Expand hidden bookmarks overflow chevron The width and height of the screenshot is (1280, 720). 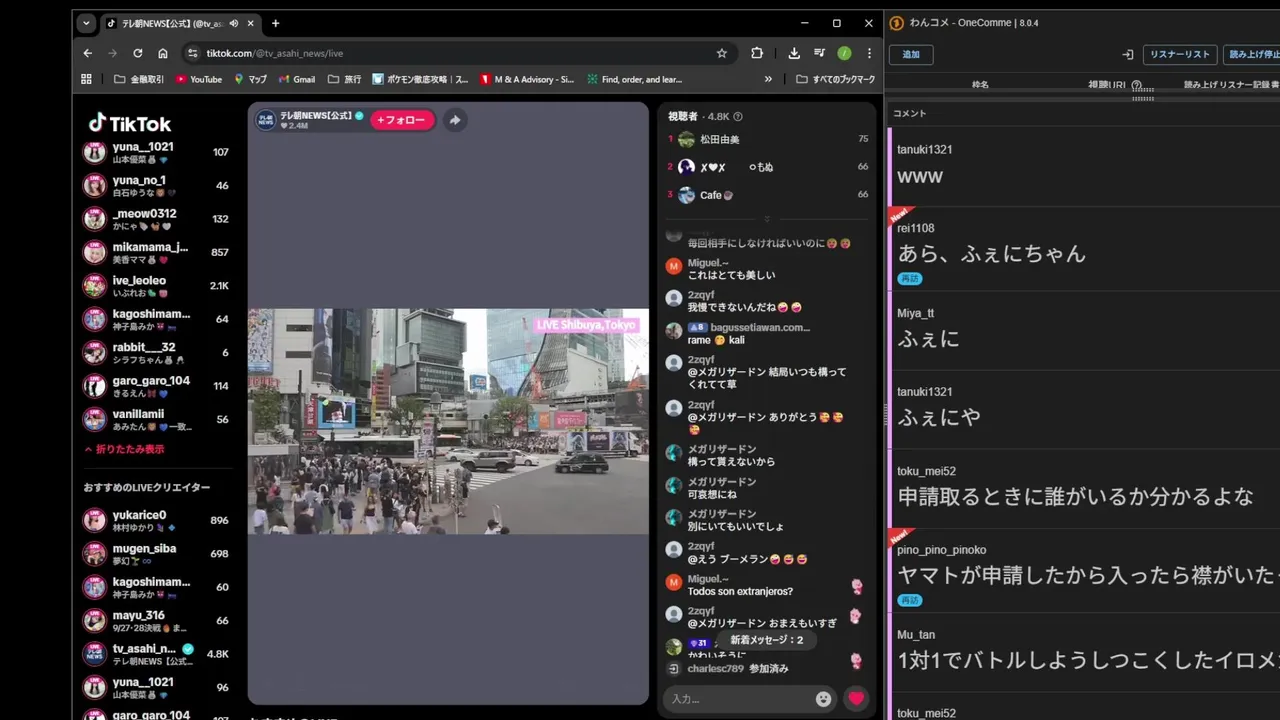coord(768,79)
